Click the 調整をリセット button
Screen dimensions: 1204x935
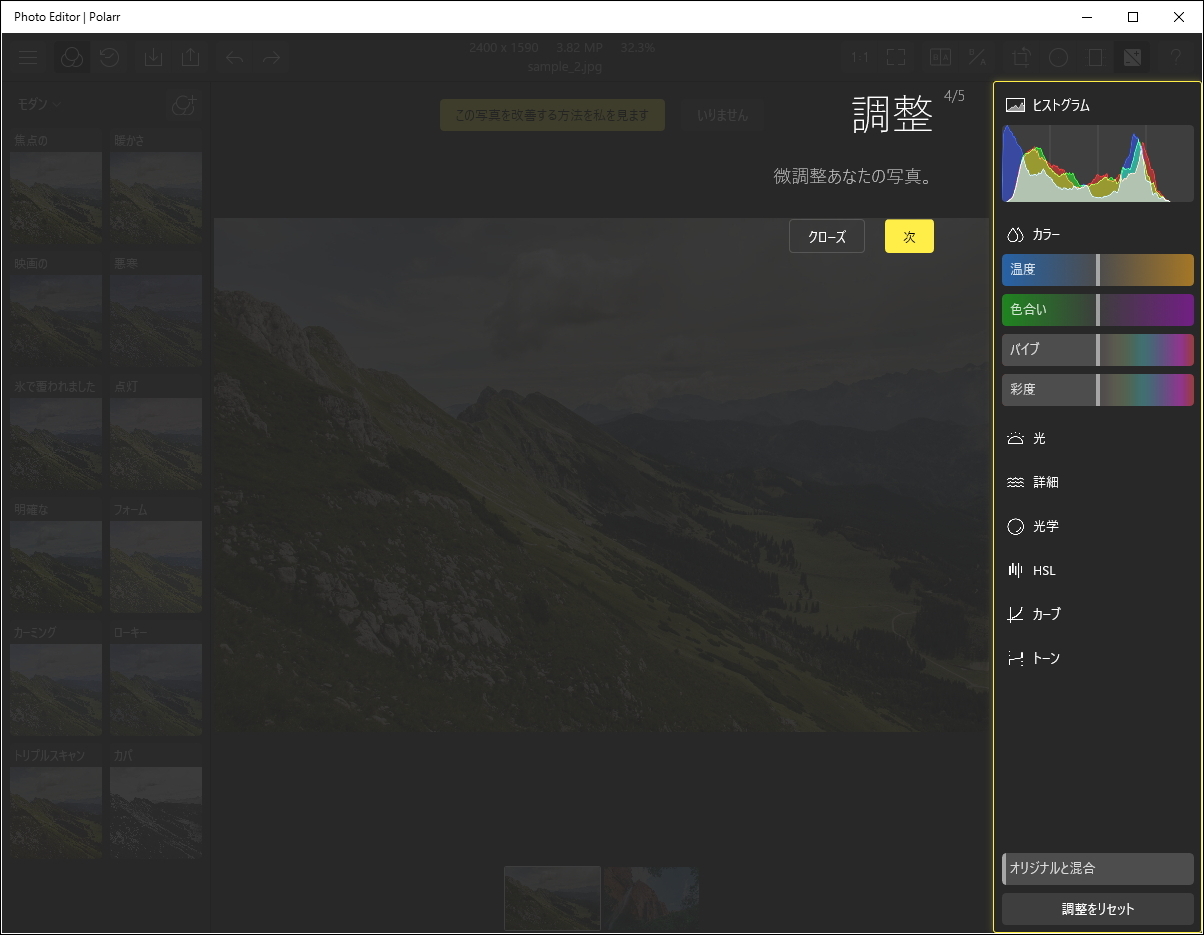1098,909
